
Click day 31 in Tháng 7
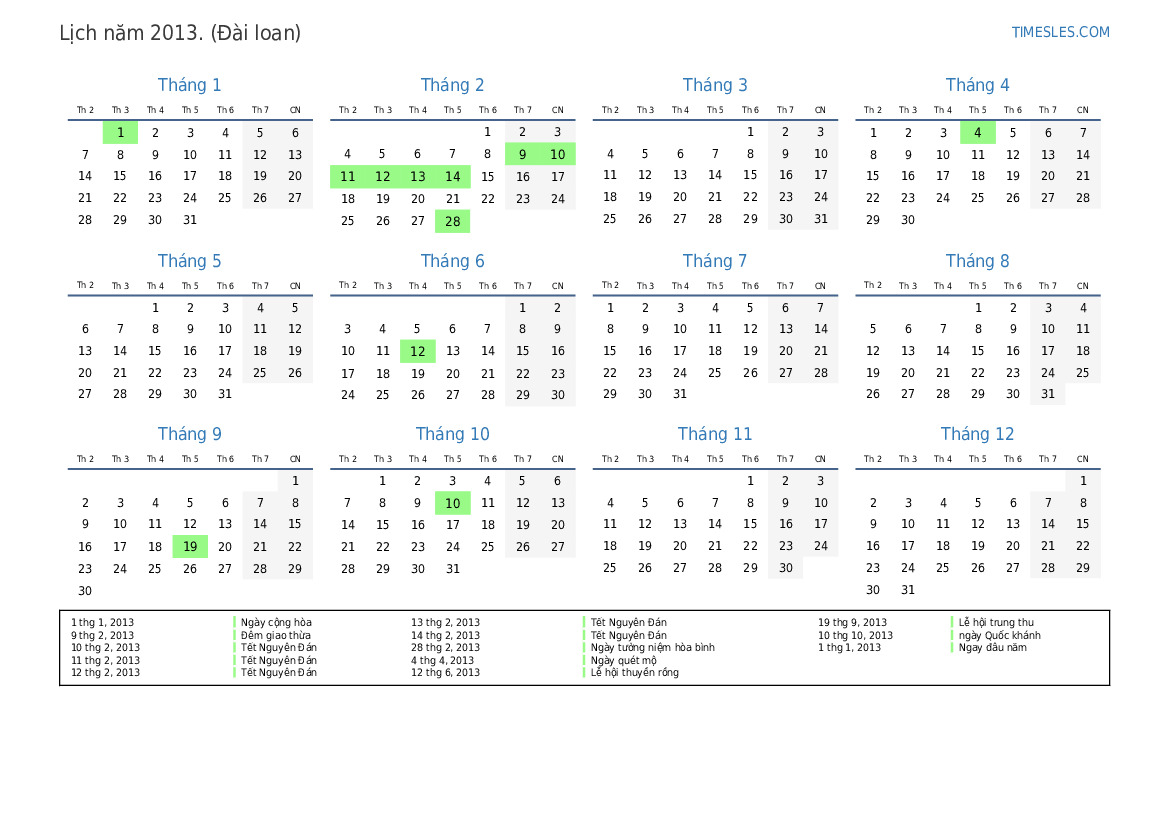click(x=680, y=394)
